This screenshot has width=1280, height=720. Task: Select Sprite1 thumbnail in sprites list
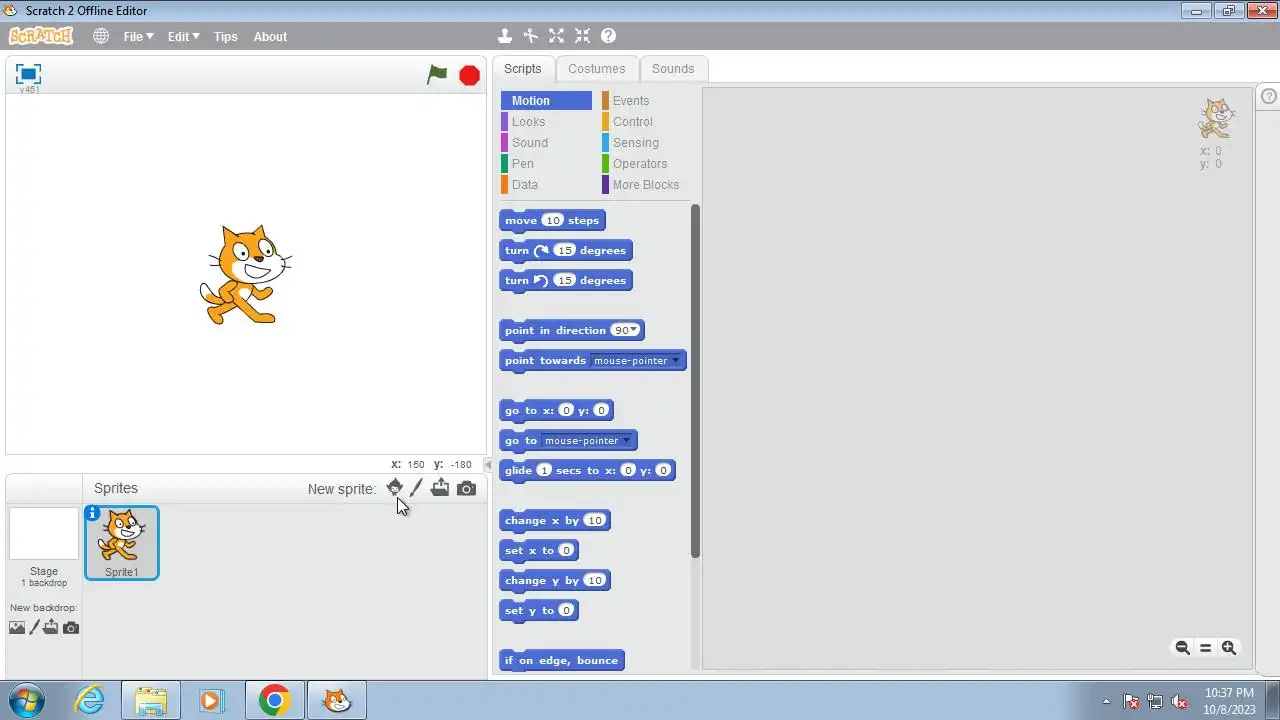point(122,543)
